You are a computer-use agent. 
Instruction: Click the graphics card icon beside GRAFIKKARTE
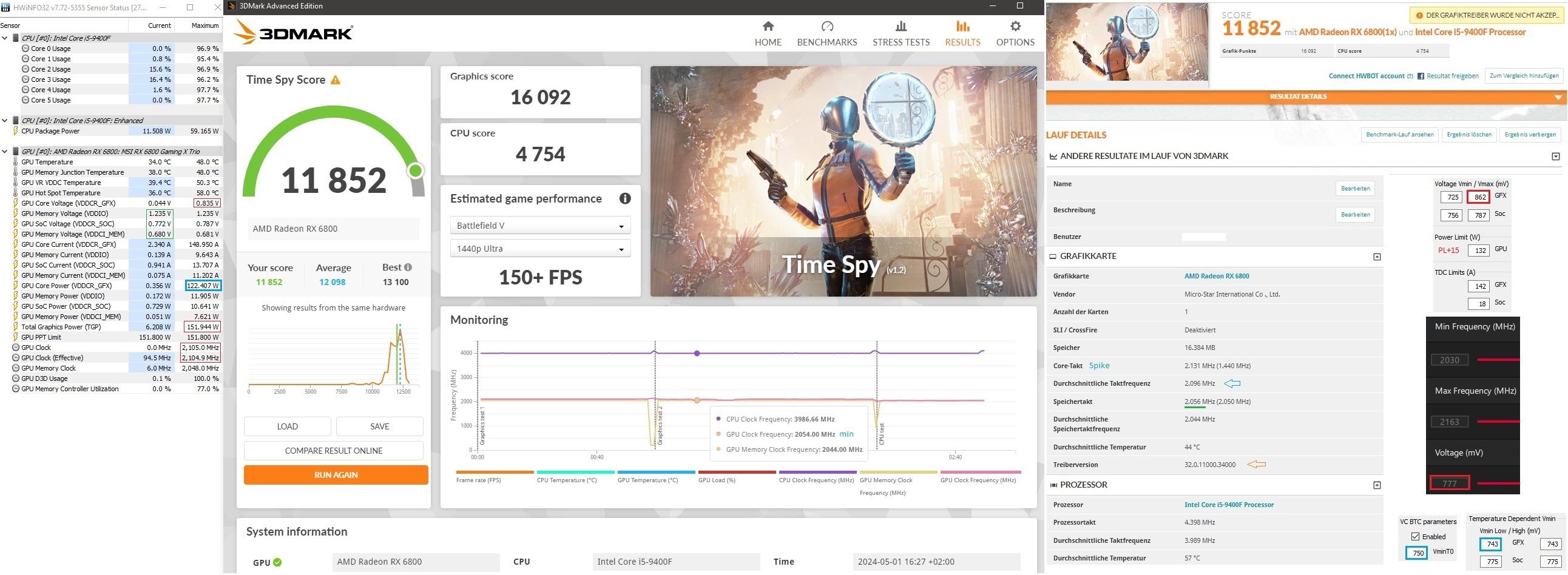[1053, 256]
